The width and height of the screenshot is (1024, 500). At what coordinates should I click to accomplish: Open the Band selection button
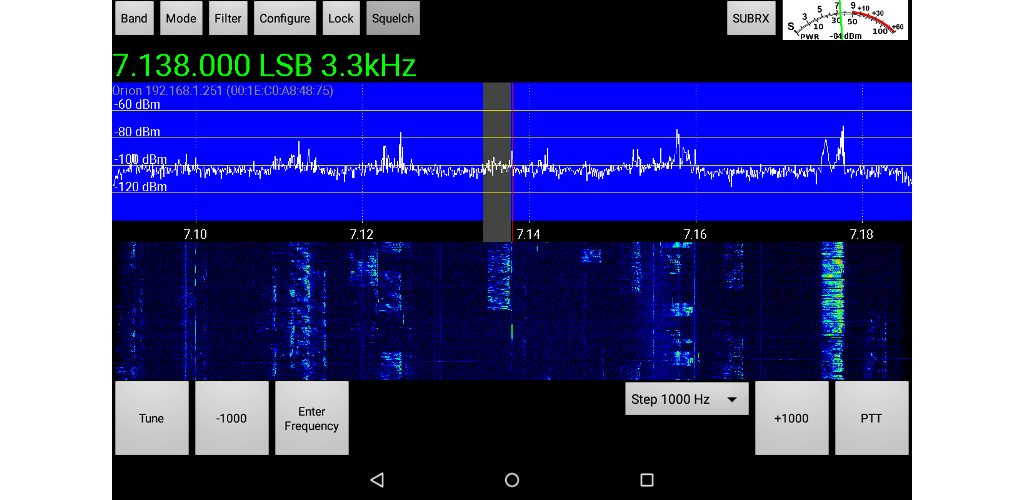pos(134,18)
